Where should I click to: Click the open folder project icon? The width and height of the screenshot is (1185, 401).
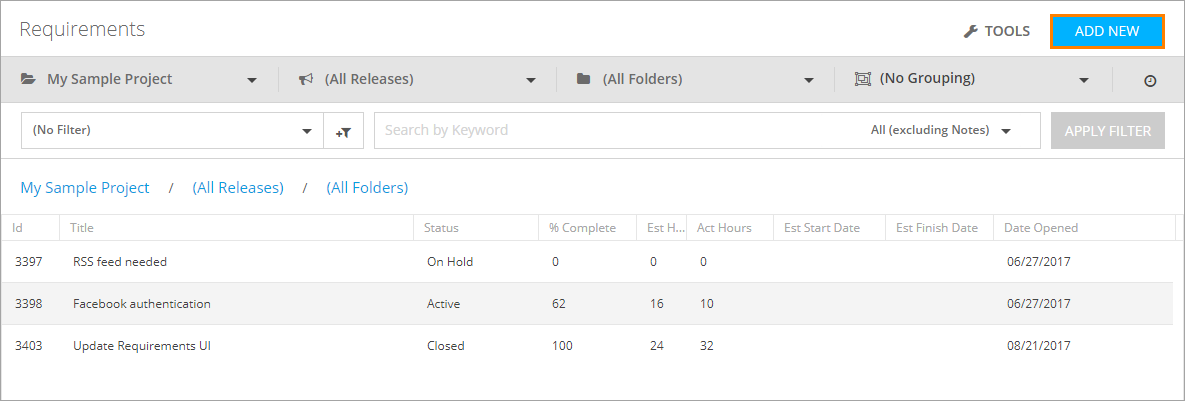click(x=29, y=79)
